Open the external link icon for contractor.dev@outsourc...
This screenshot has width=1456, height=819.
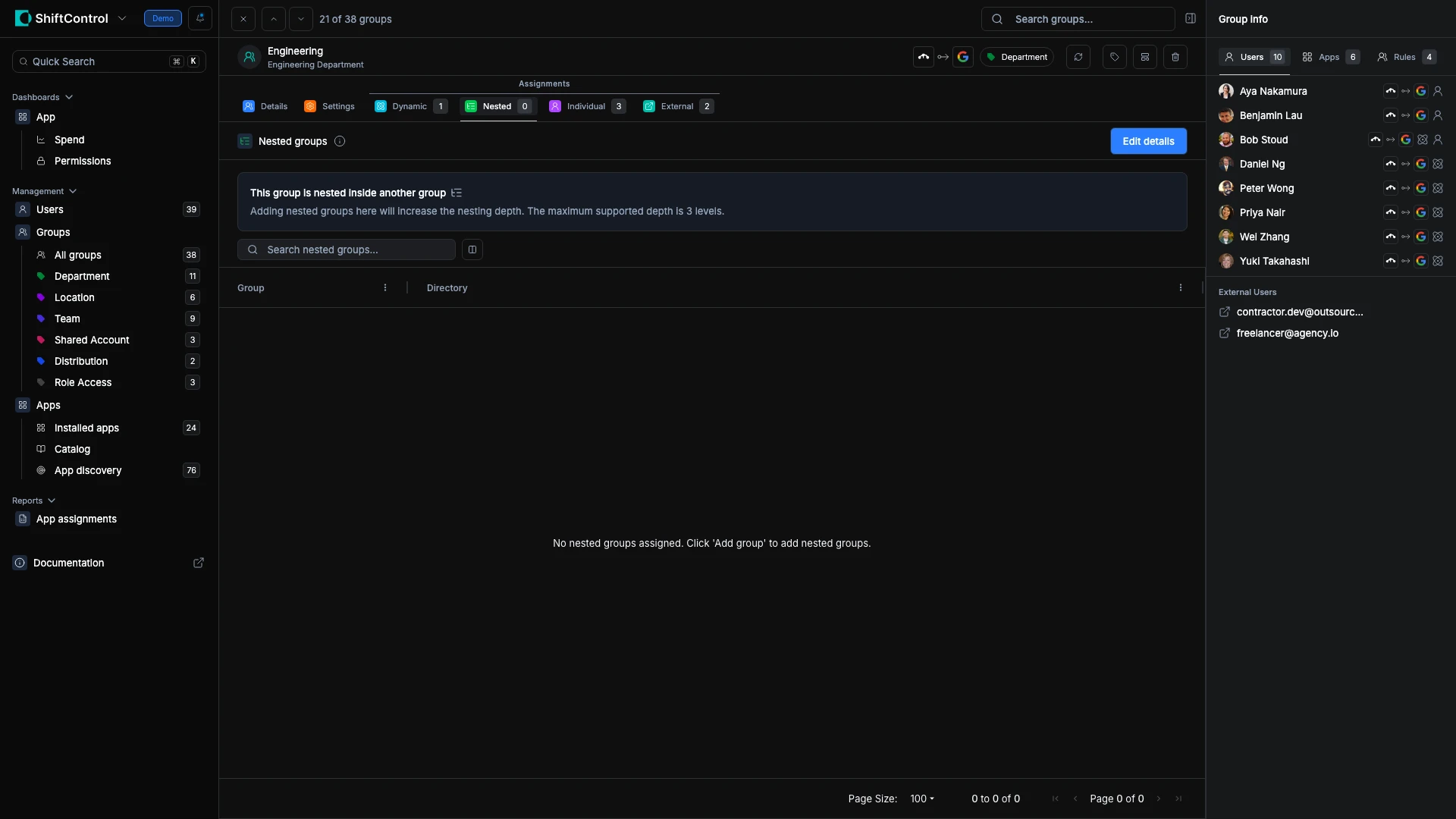tap(1225, 312)
